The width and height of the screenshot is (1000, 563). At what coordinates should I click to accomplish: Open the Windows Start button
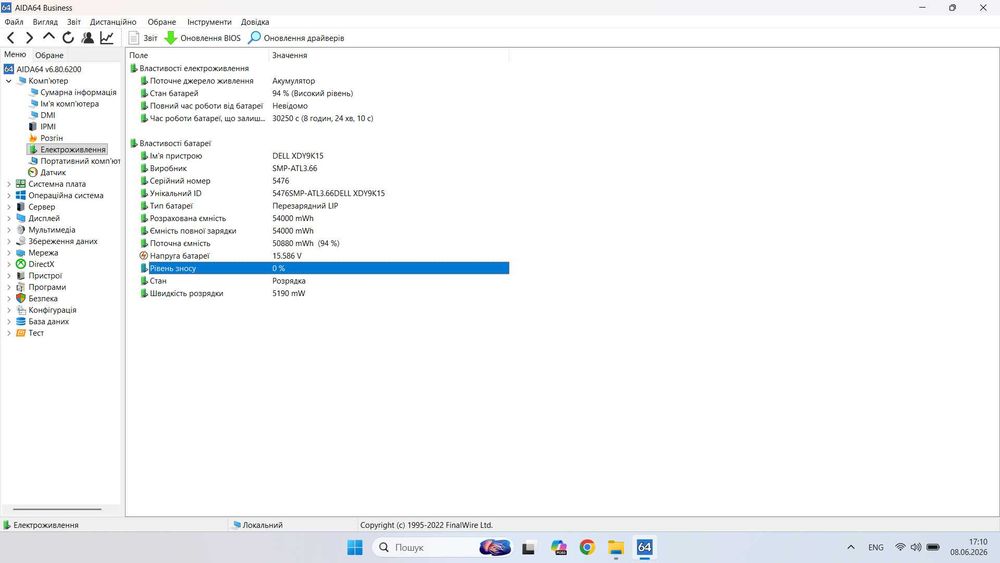[355, 547]
